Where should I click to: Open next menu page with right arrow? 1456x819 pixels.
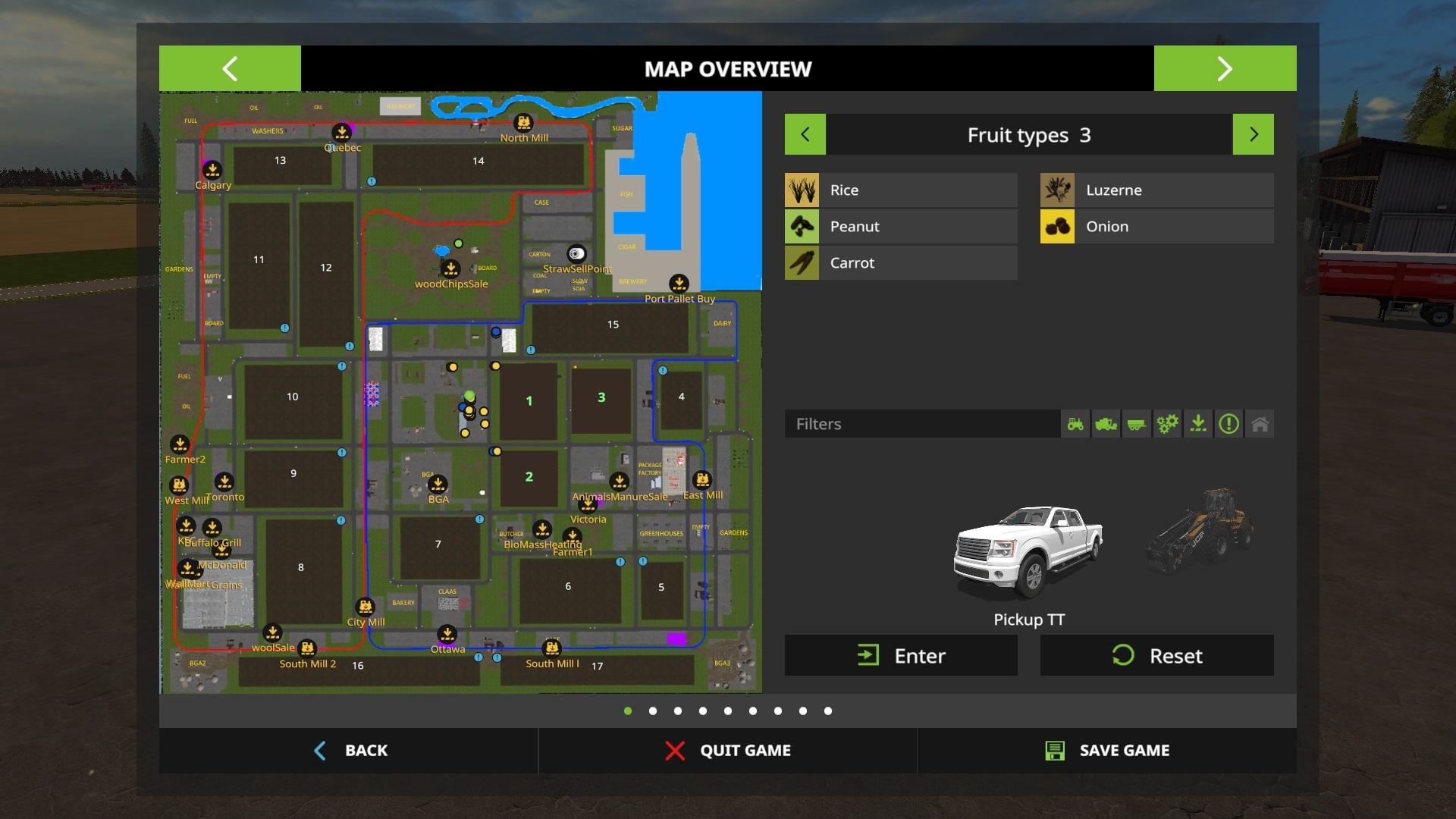(1225, 68)
